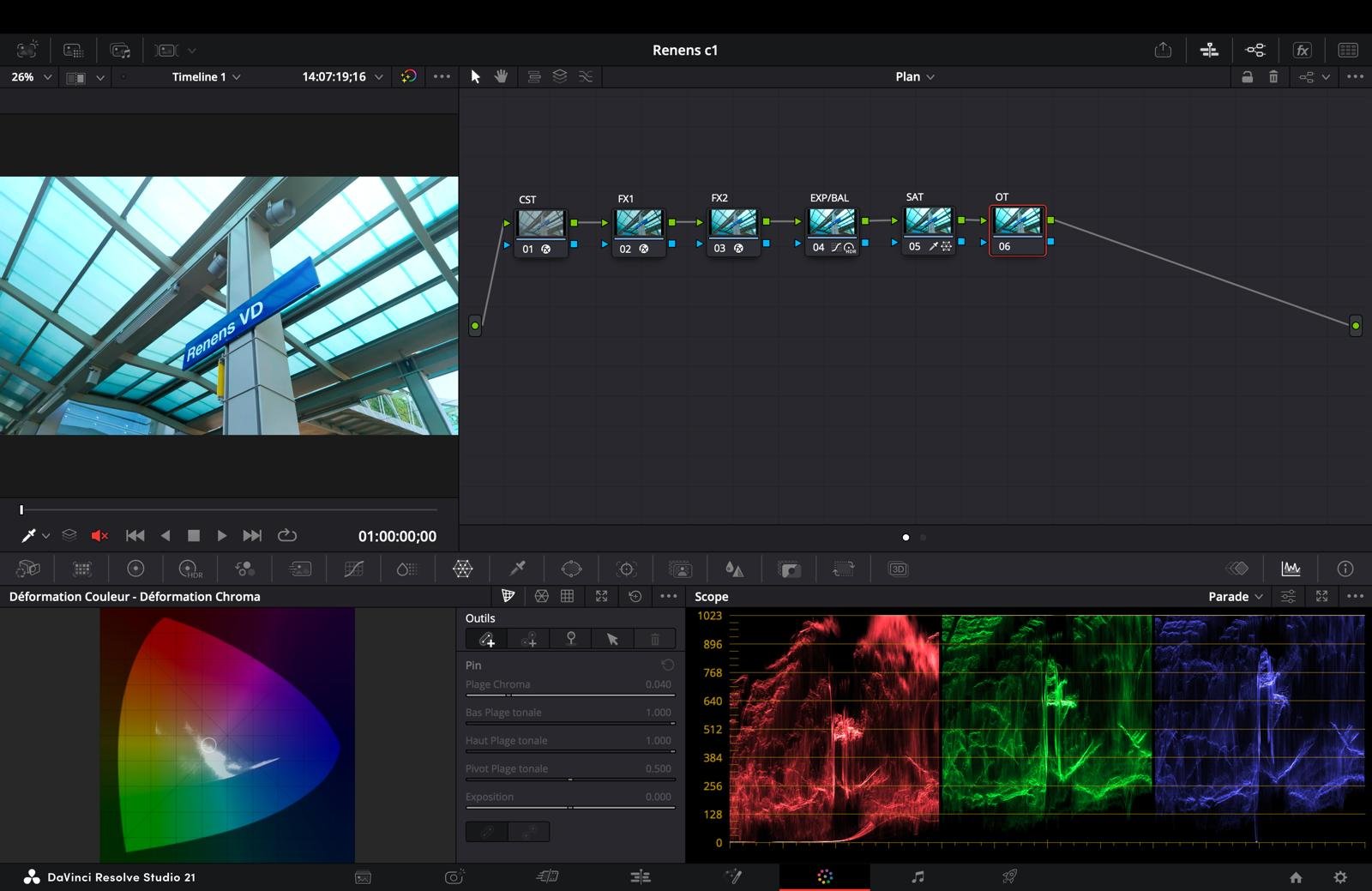Expand the qualifier picker options chevron
The width and height of the screenshot is (1372, 891).
46,536
